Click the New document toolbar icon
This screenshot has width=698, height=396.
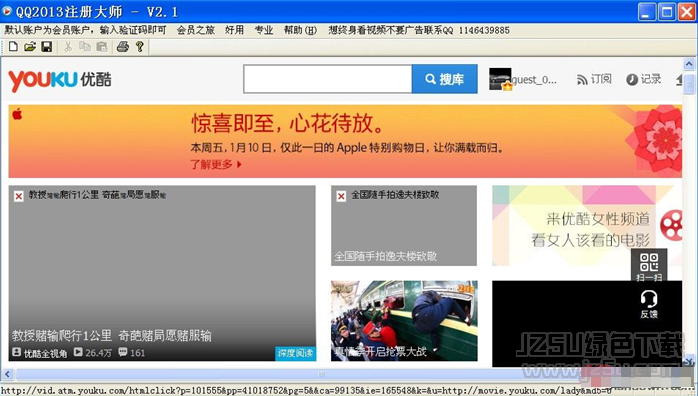(x=13, y=46)
